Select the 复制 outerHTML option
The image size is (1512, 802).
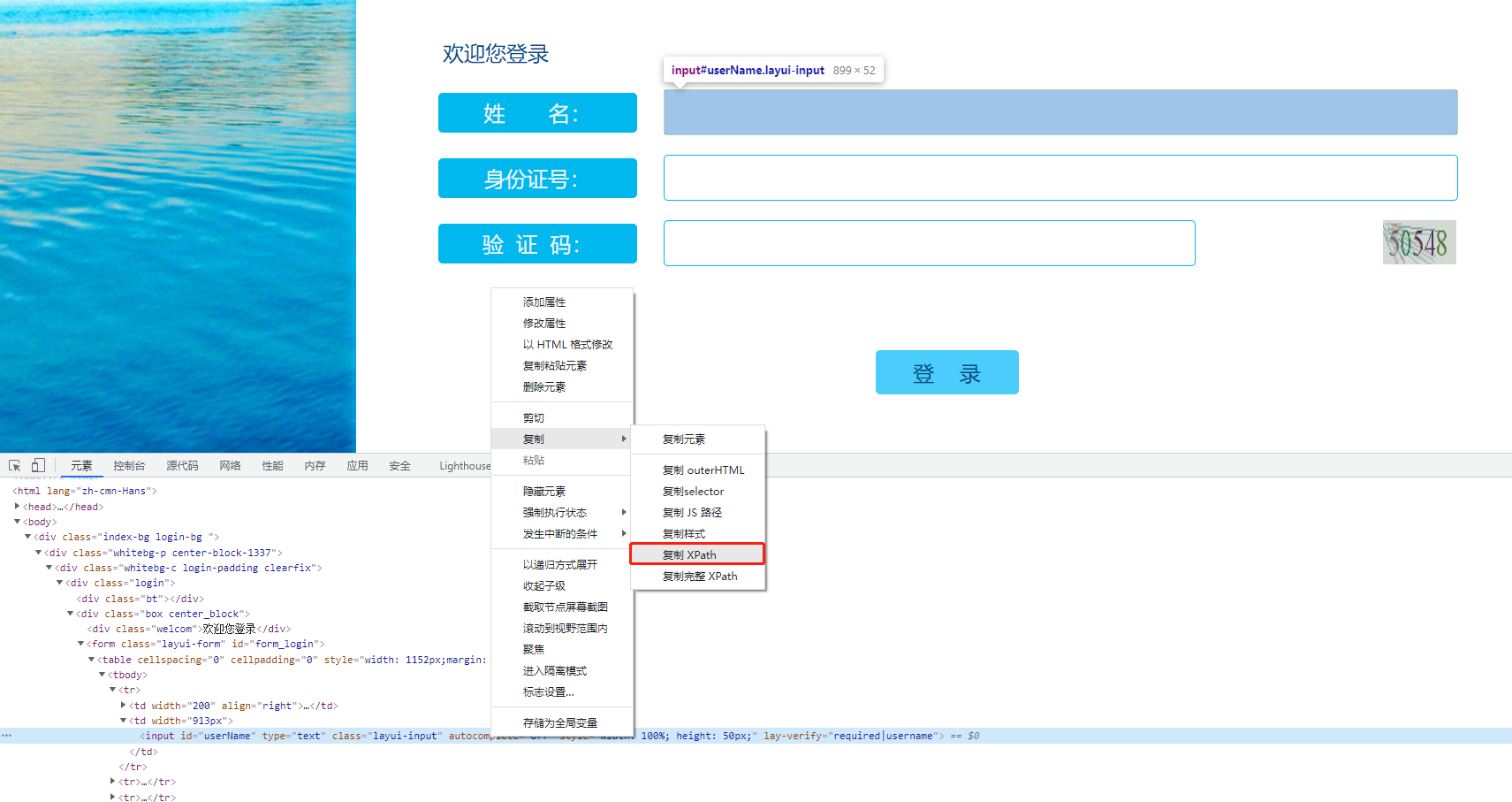pos(703,470)
